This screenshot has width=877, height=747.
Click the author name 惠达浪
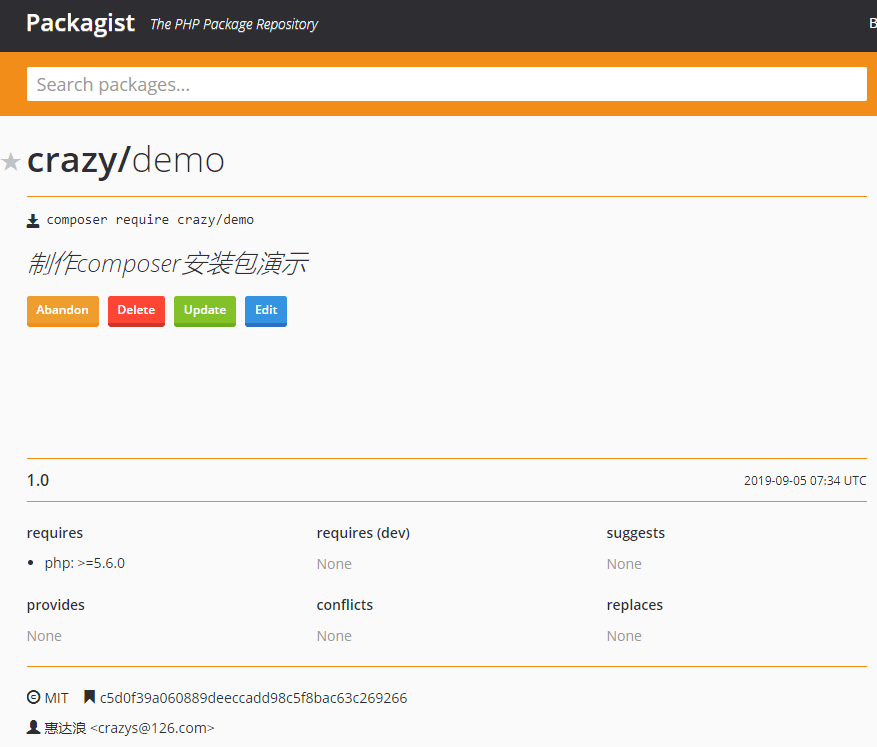[x=65, y=728]
